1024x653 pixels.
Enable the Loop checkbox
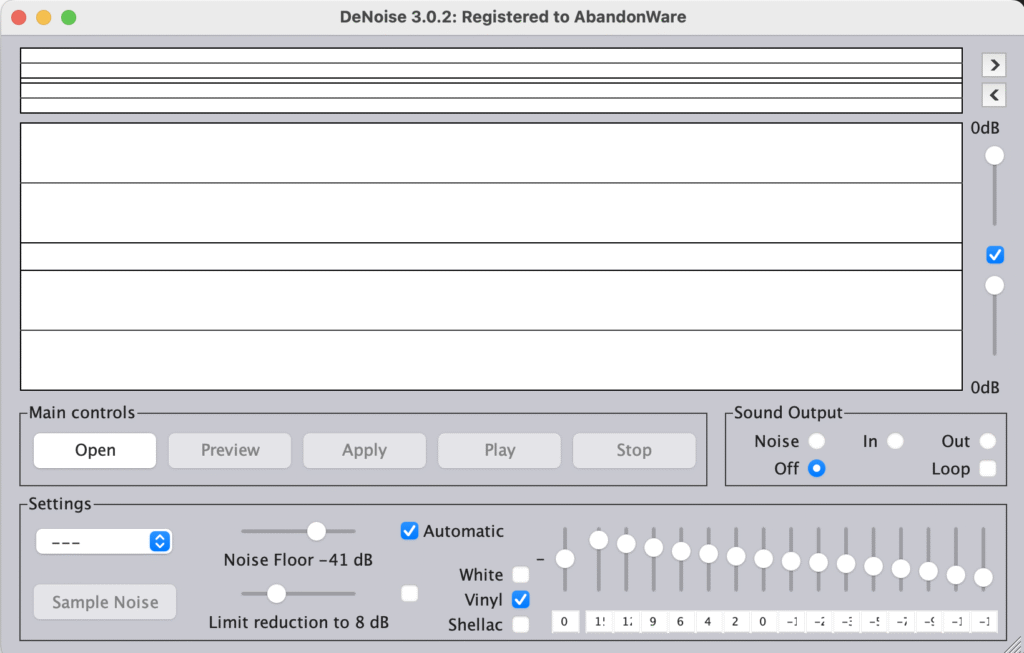(x=988, y=469)
